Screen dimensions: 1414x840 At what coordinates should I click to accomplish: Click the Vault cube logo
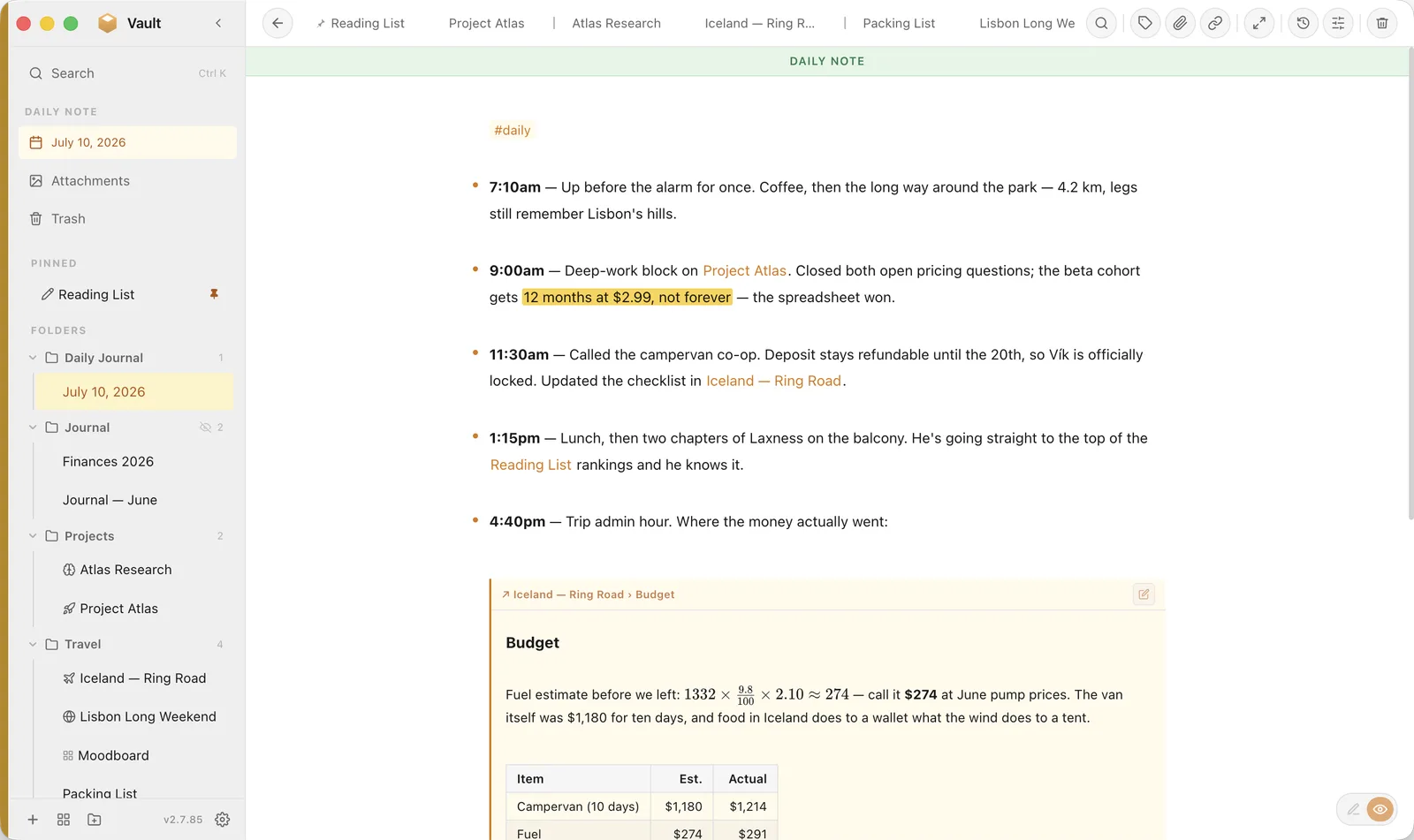[107, 24]
